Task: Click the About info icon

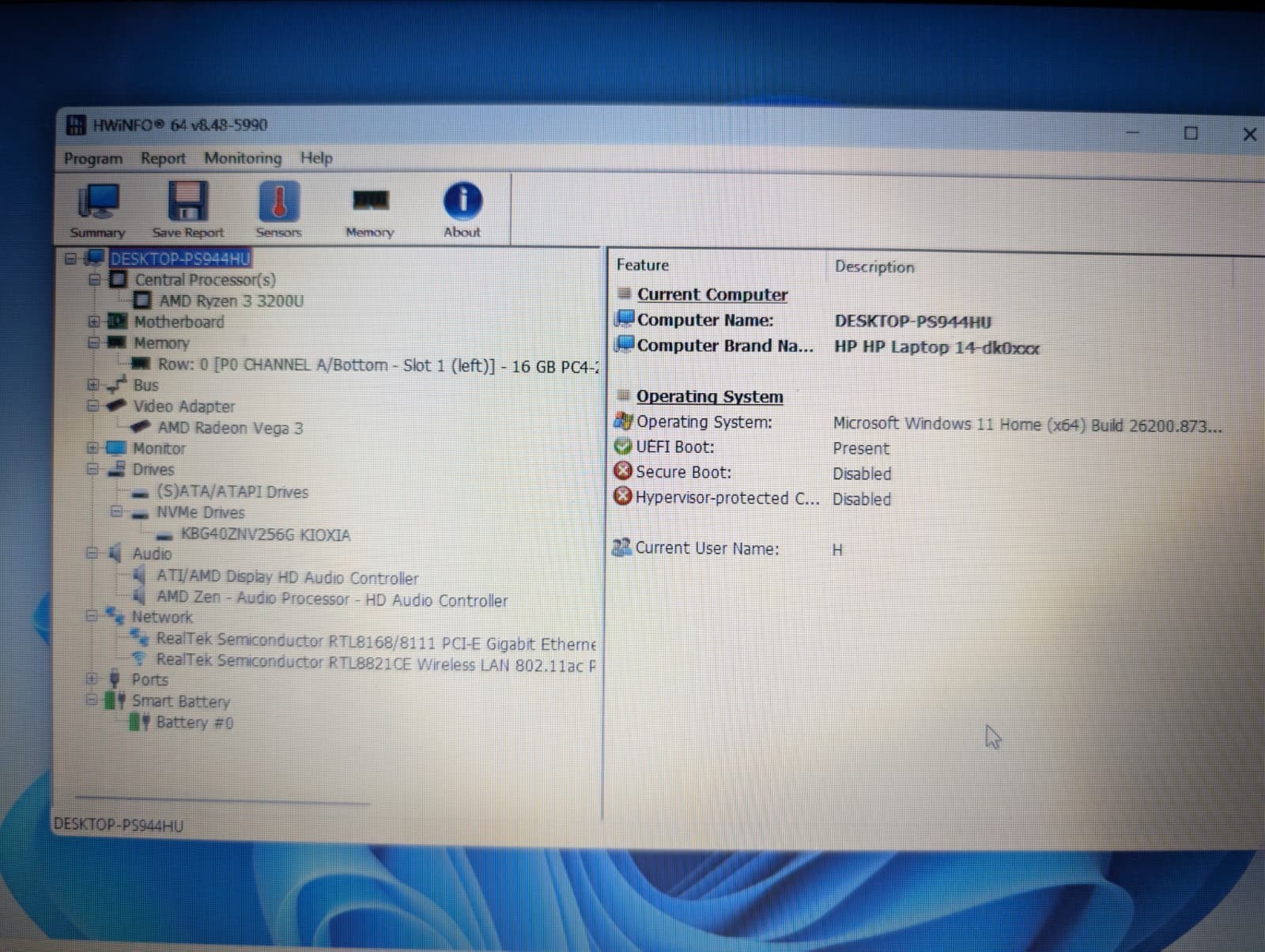Action: pyautogui.click(x=462, y=201)
